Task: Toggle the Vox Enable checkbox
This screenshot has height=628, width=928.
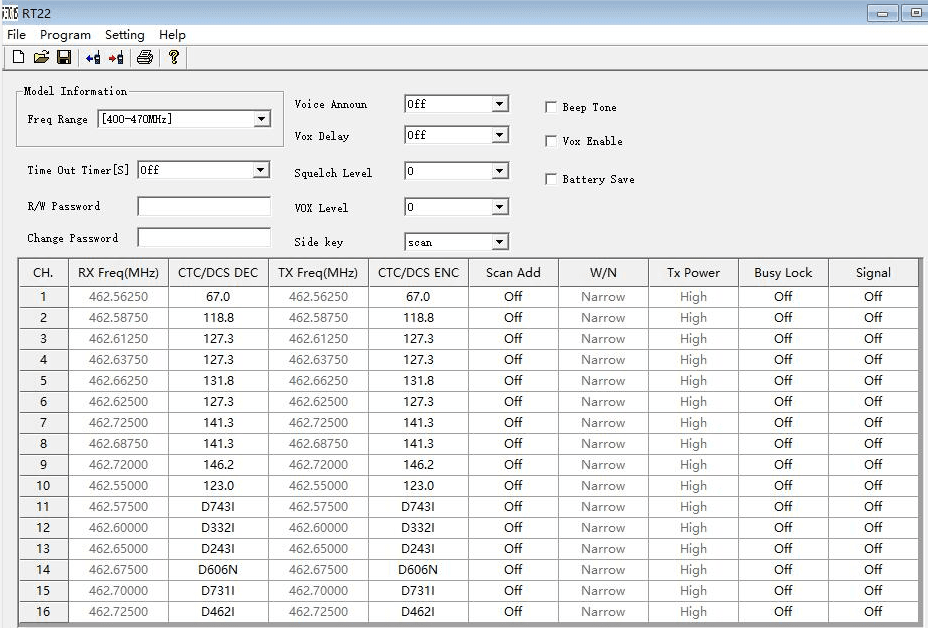Action: [x=551, y=141]
